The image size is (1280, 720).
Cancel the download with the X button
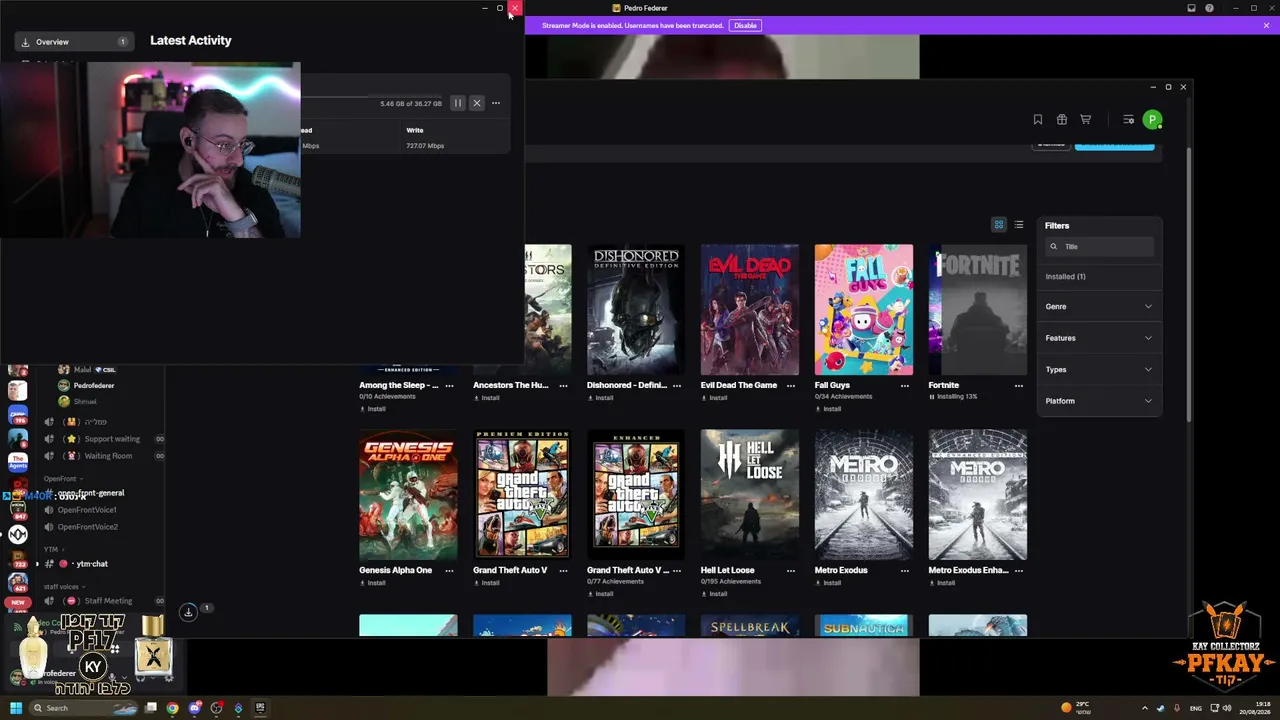477,103
